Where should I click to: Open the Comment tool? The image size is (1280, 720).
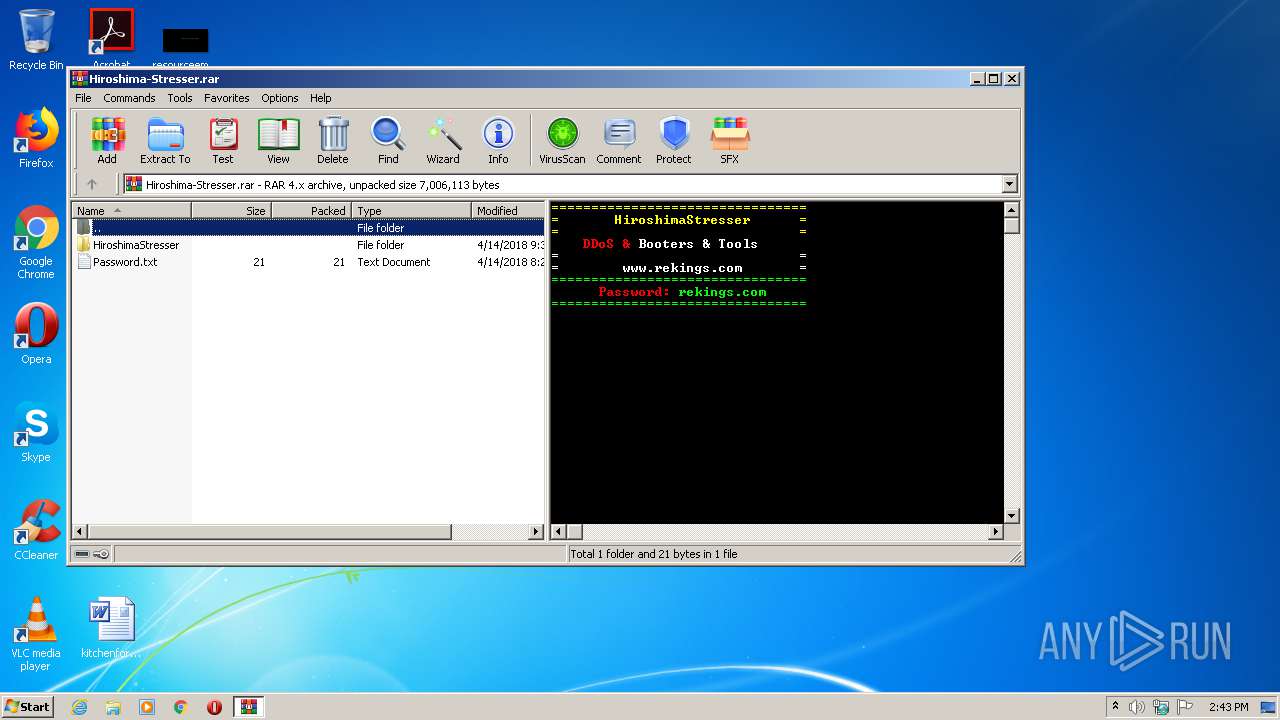tap(619, 140)
